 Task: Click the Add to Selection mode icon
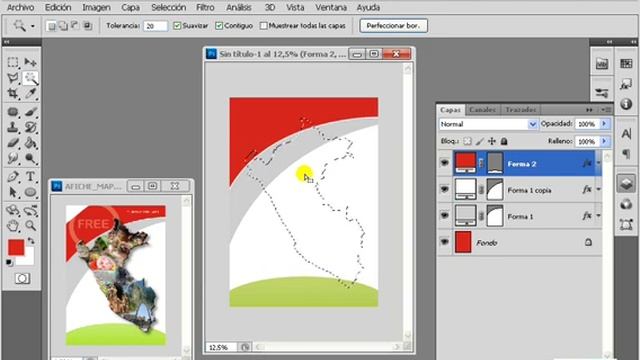click(63, 26)
